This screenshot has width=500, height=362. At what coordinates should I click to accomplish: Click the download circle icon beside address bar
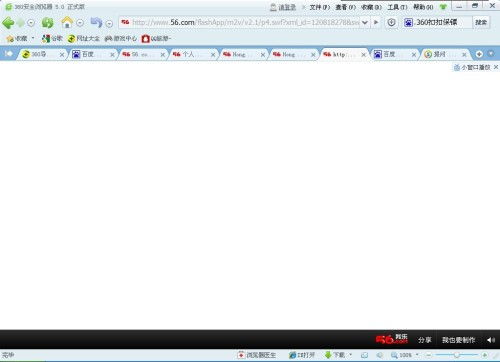(x=392, y=22)
